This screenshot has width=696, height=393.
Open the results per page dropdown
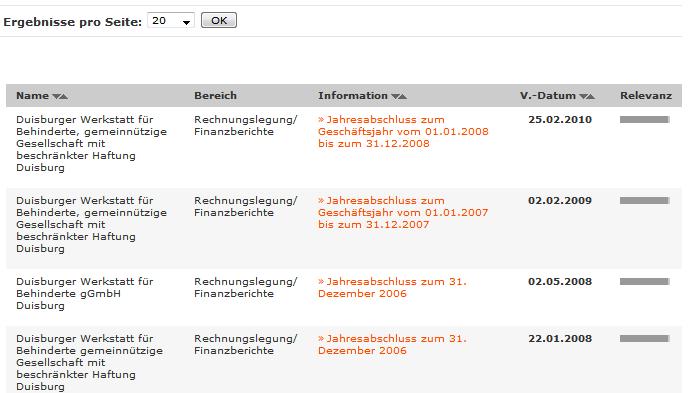tap(170, 21)
